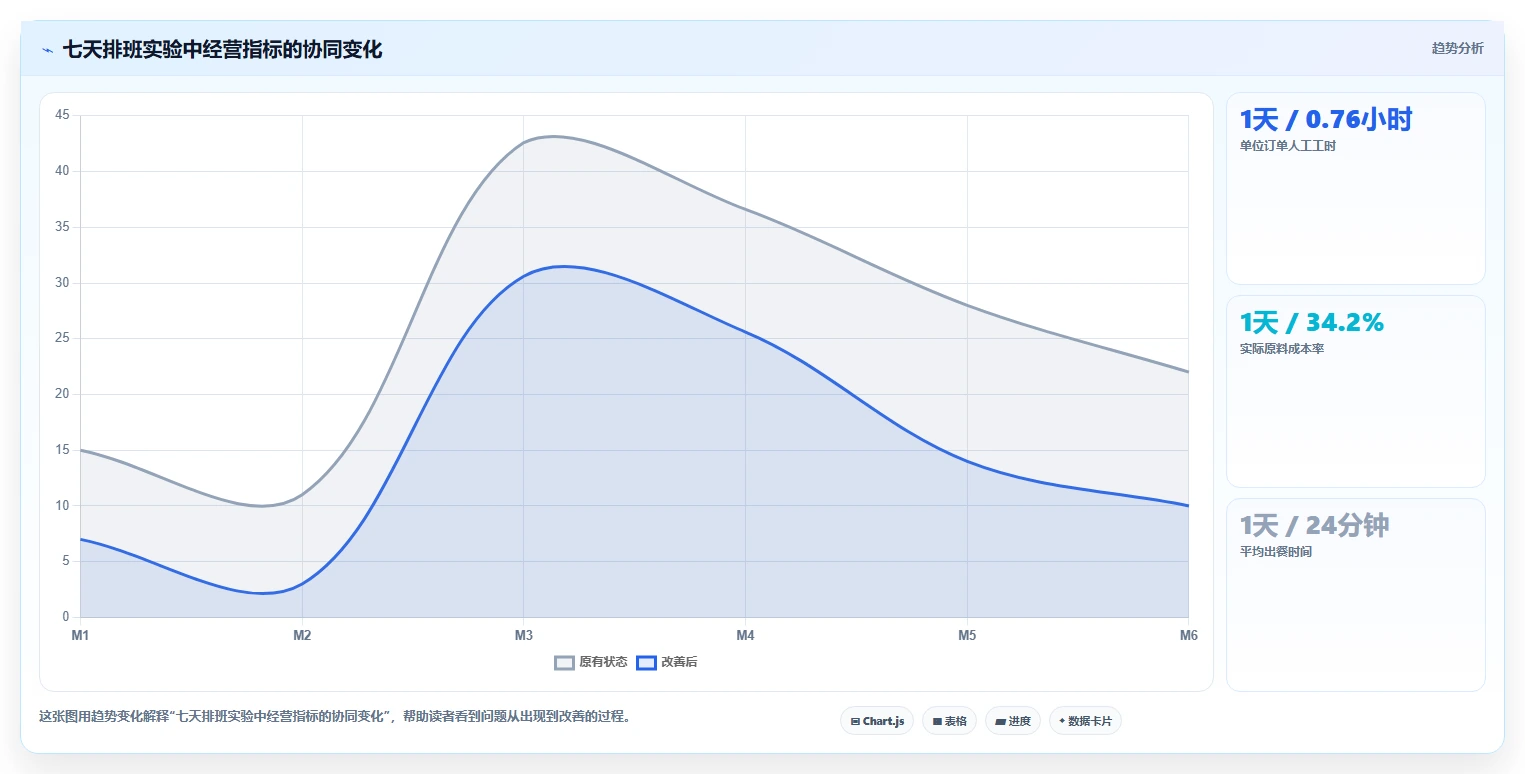Screen dimensions: 1525x774
Task: Click the description text below the chart
Action: tap(334, 716)
